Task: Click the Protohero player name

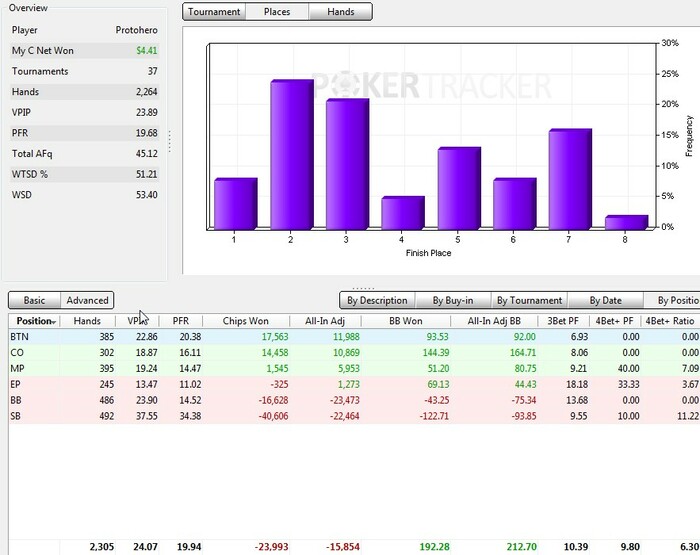Action: [x=136, y=30]
